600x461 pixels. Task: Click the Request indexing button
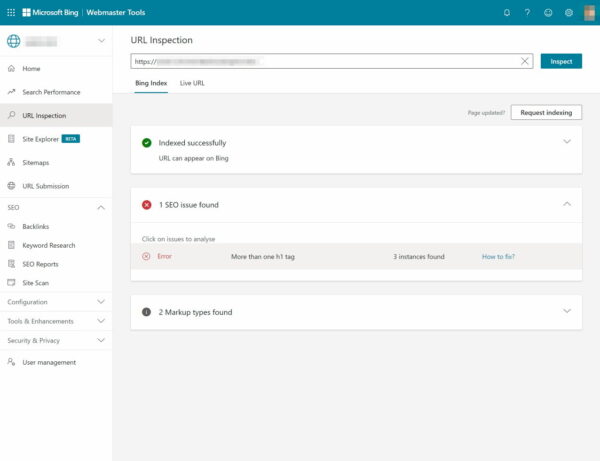pos(546,113)
